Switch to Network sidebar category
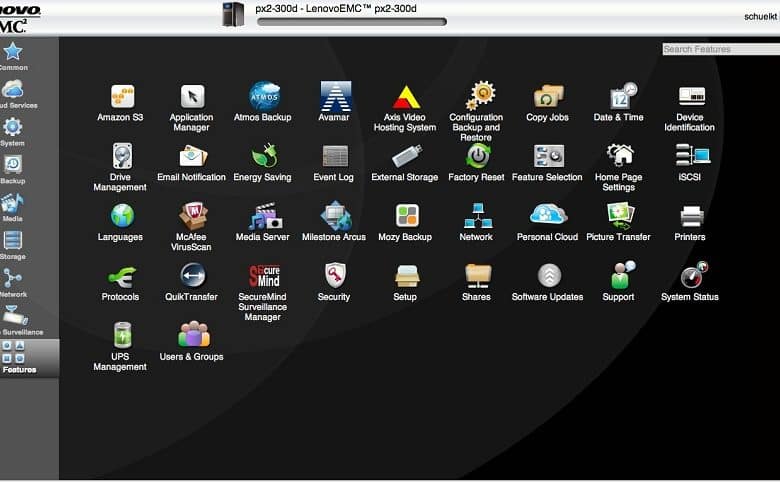The height and width of the screenshot is (482, 780). click(13, 284)
